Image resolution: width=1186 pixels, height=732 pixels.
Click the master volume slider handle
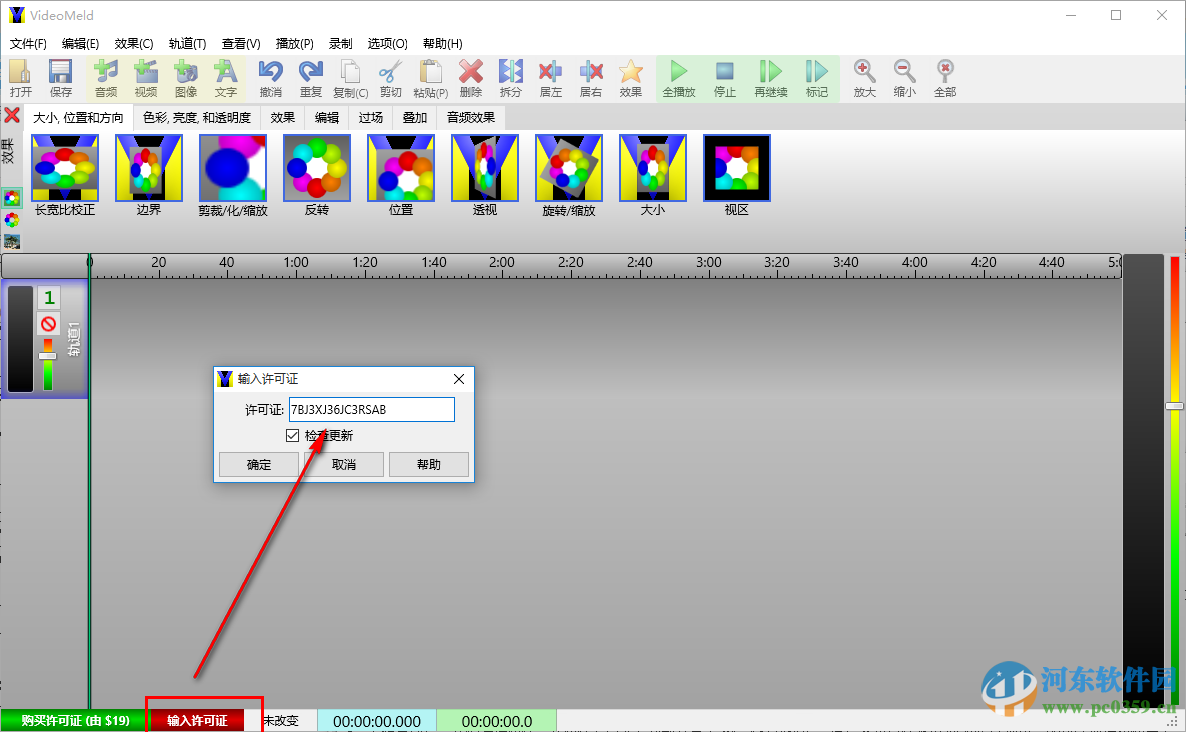[1174, 406]
